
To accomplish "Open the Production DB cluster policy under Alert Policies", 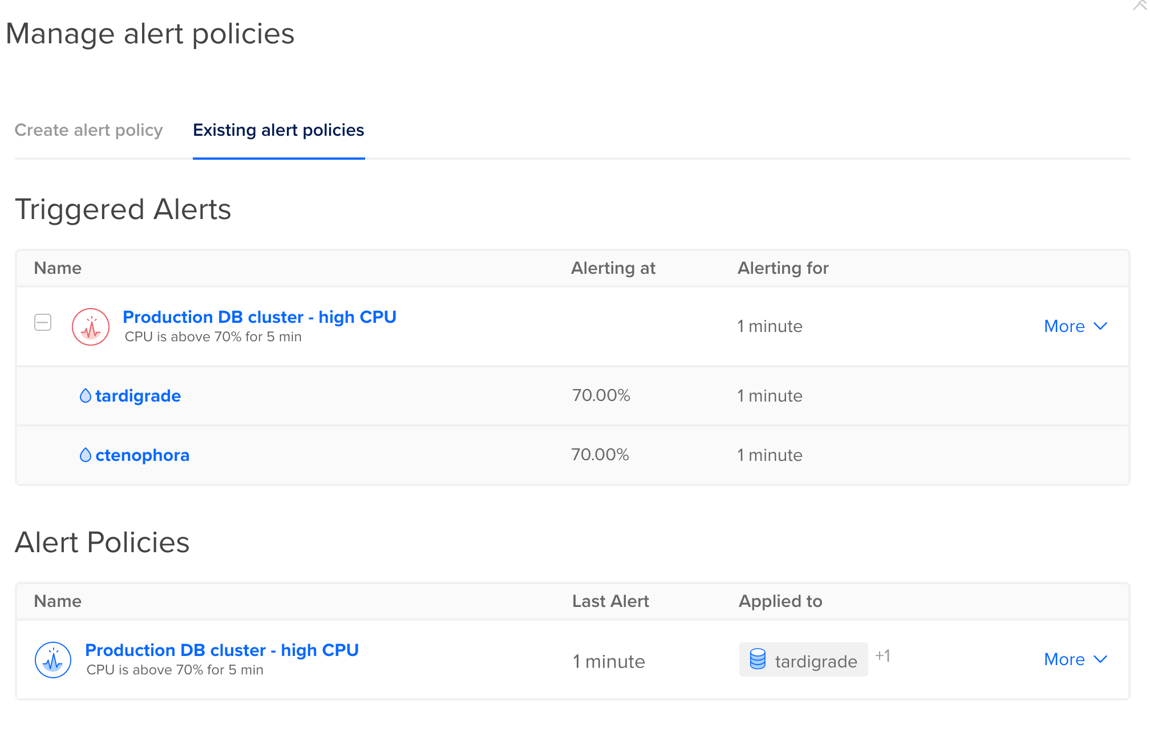I will (221, 650).
